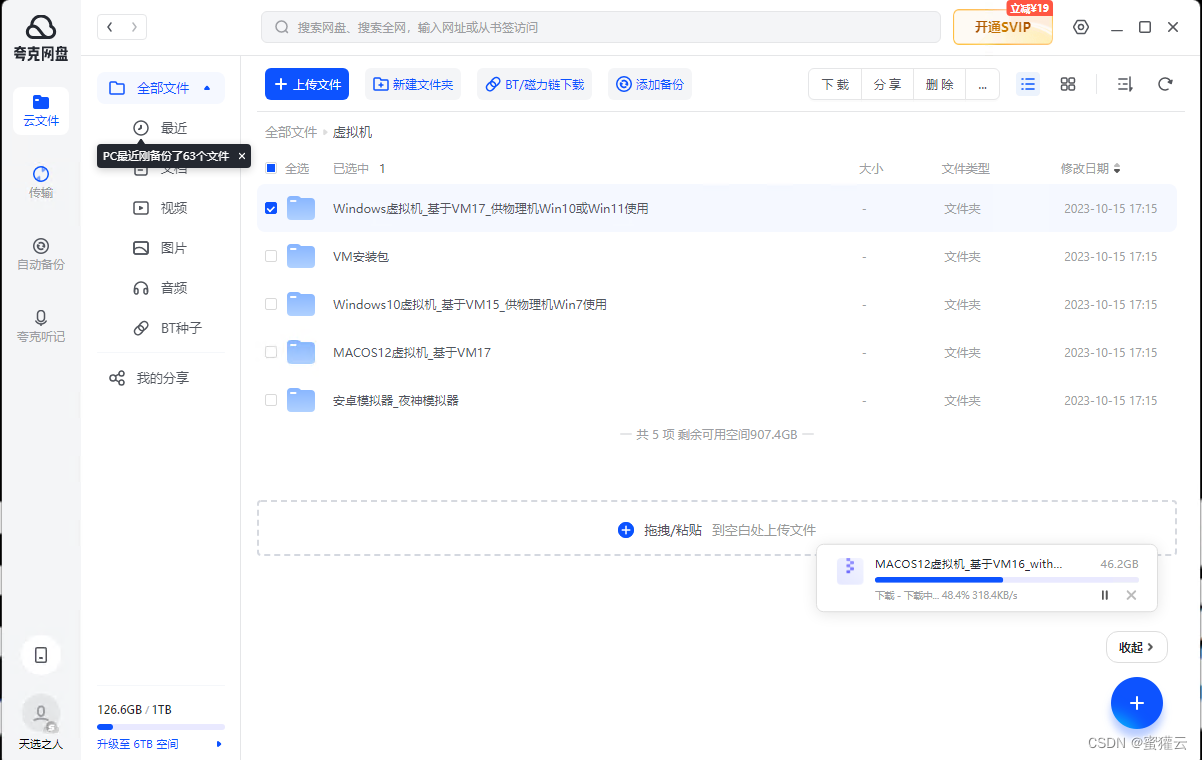Toggle the 全选 select all checkbox
The image size is (1202, 760).
tap(271, 169)
